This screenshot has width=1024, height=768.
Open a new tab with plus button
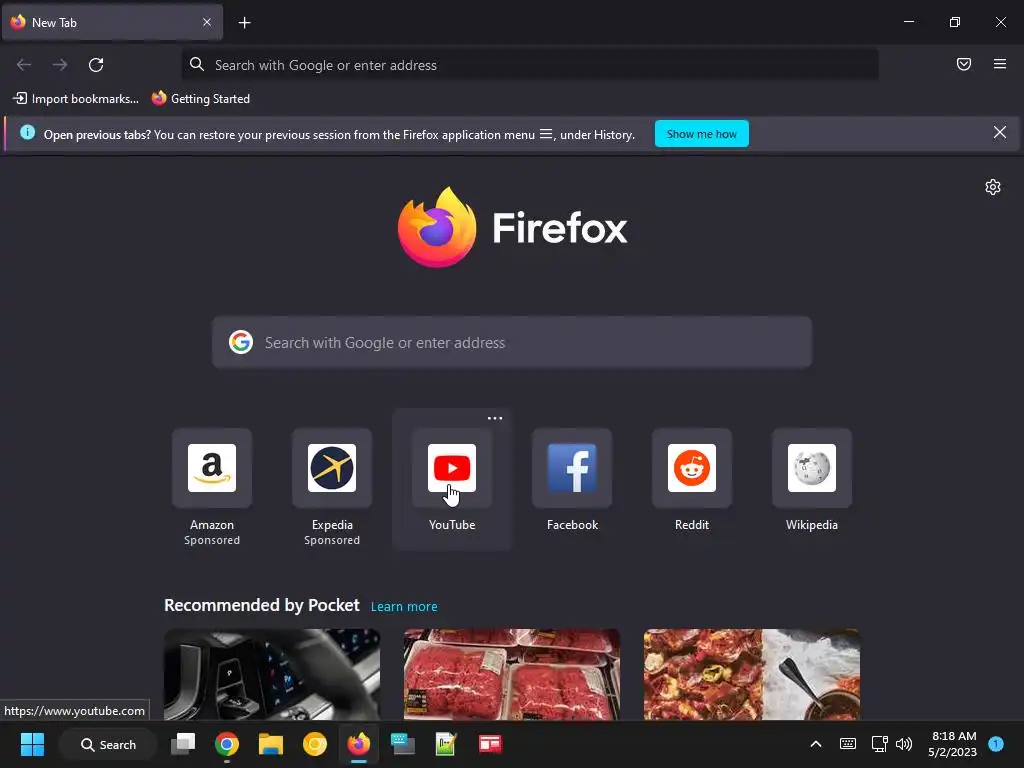pyautogui.click(x=244, y=23)
